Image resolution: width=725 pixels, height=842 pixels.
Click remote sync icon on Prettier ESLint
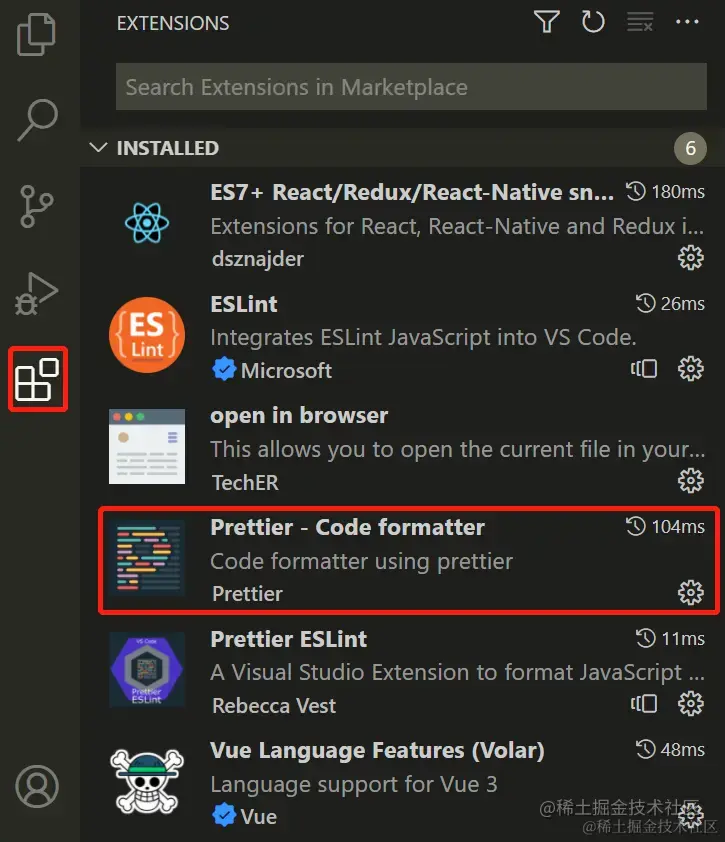[x=644, y=705]
